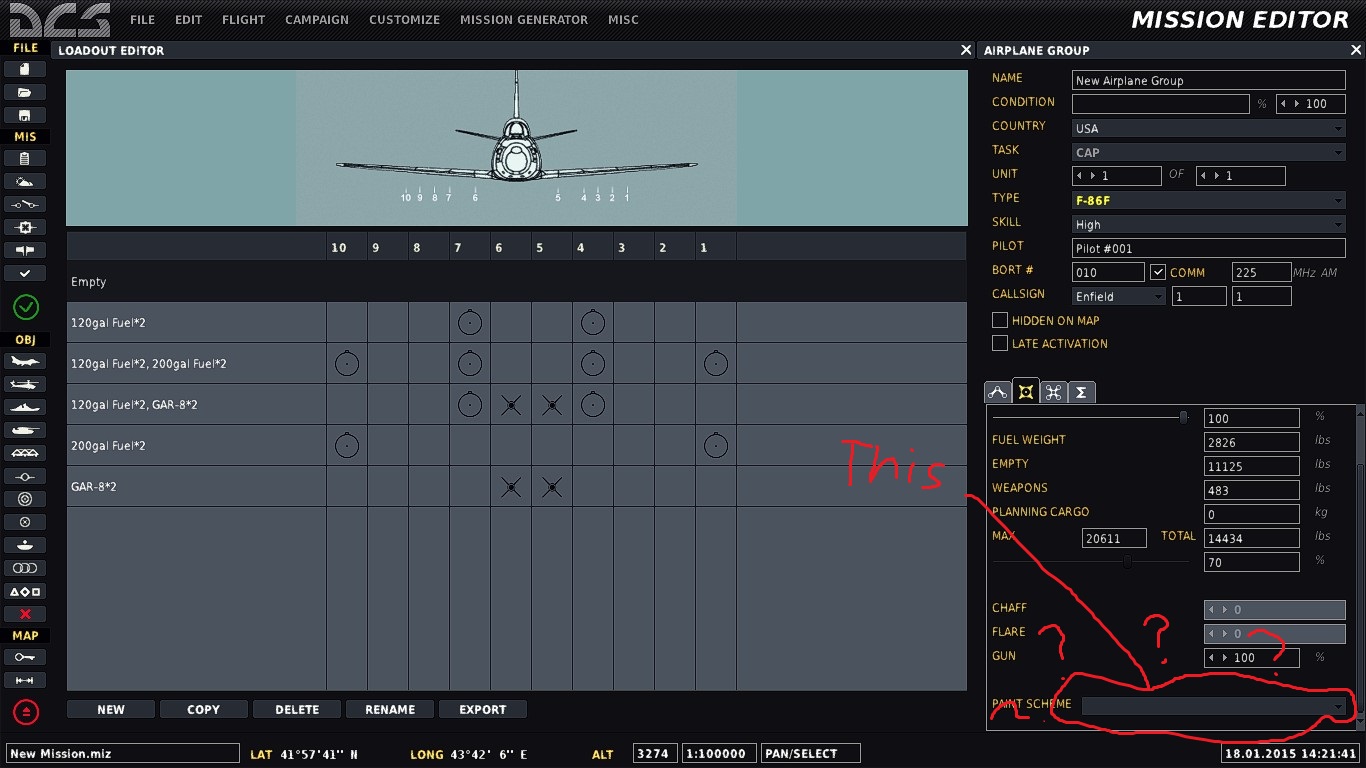Switch to the route waypoints tab

998,392
